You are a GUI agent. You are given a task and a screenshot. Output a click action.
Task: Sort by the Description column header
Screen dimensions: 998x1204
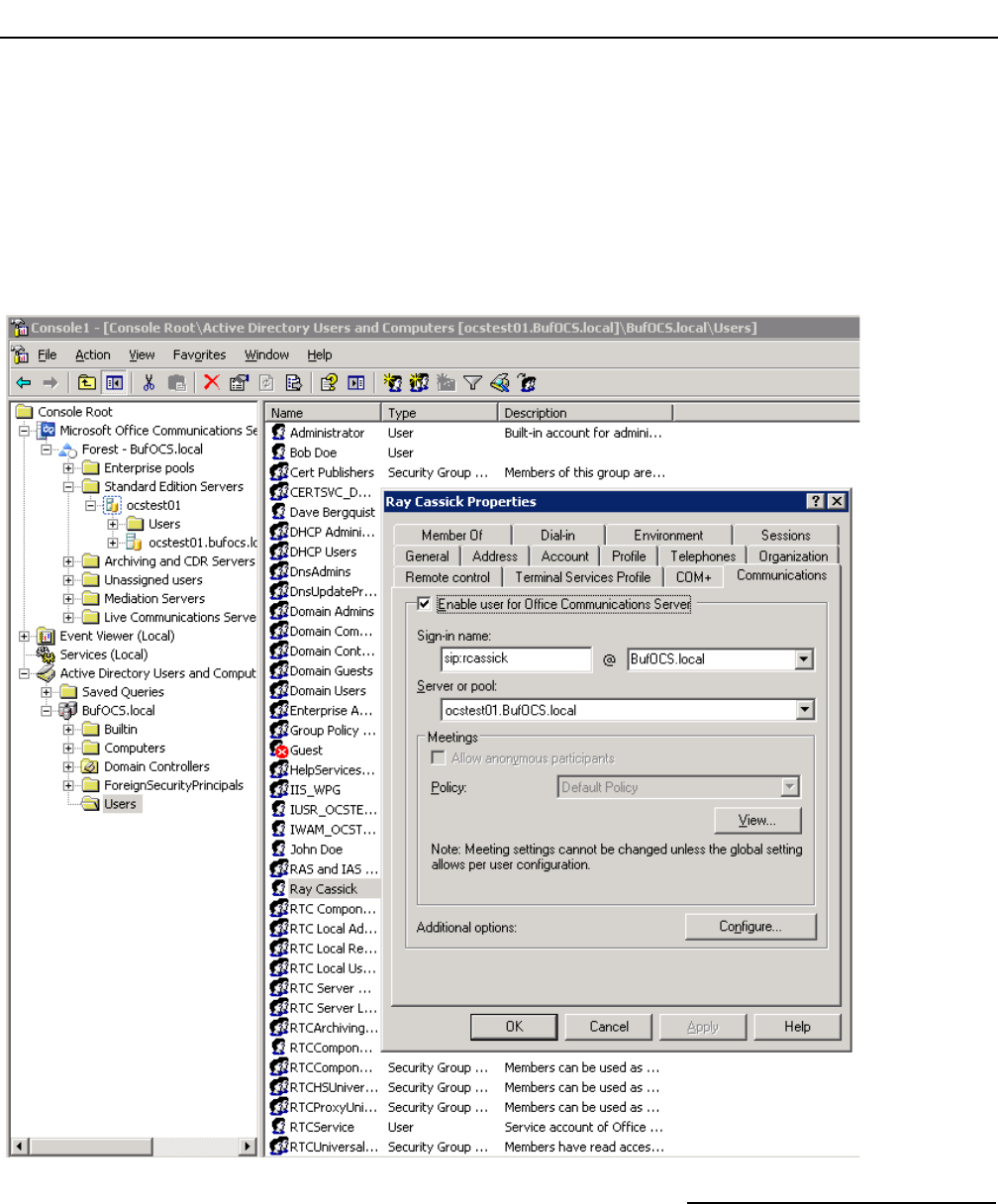coord(585,413)
